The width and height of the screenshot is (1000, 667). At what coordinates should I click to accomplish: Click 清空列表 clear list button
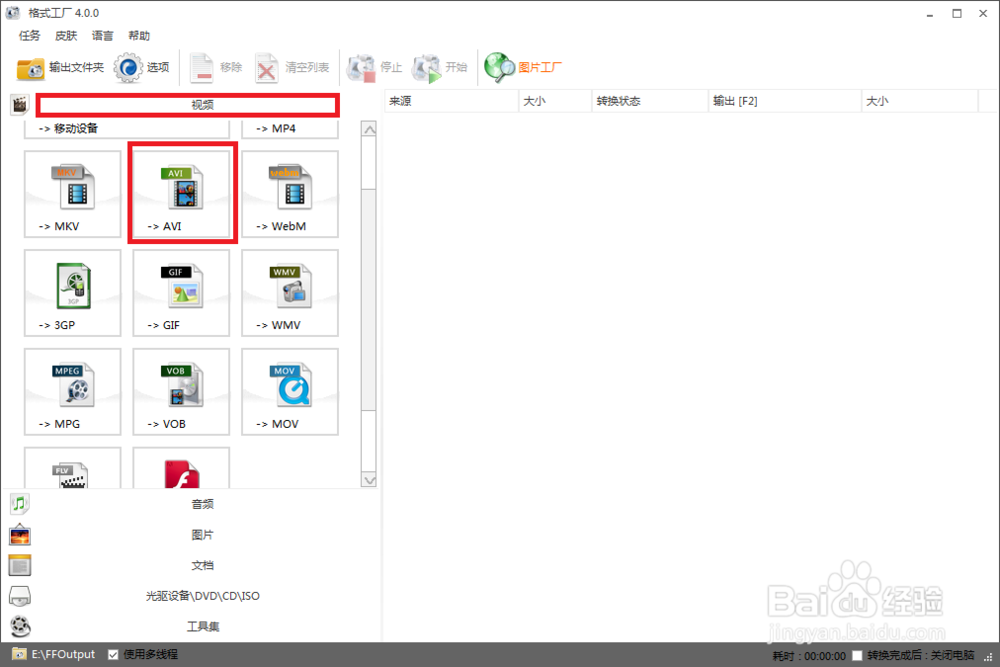[292, 68]
